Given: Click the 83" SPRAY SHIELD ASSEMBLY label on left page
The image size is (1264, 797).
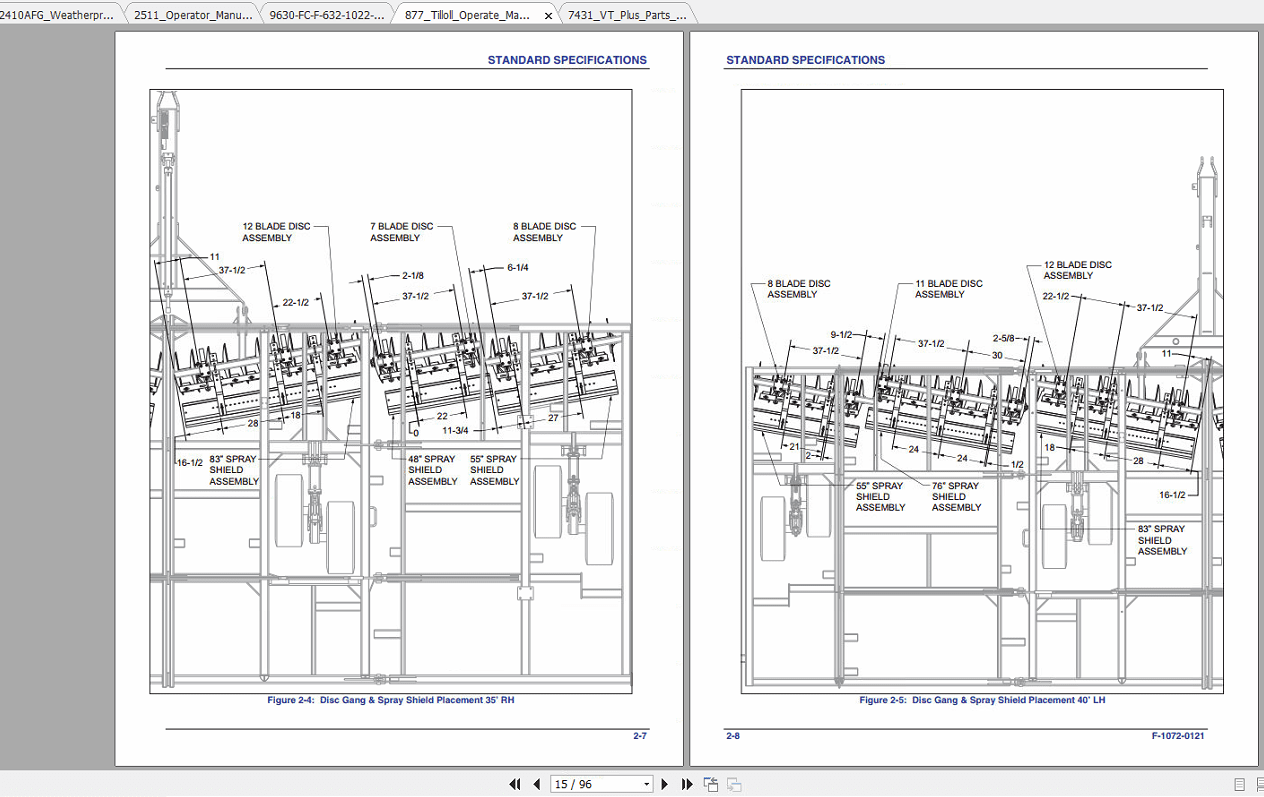Looking at the screenshot, I should coord(233,470).
